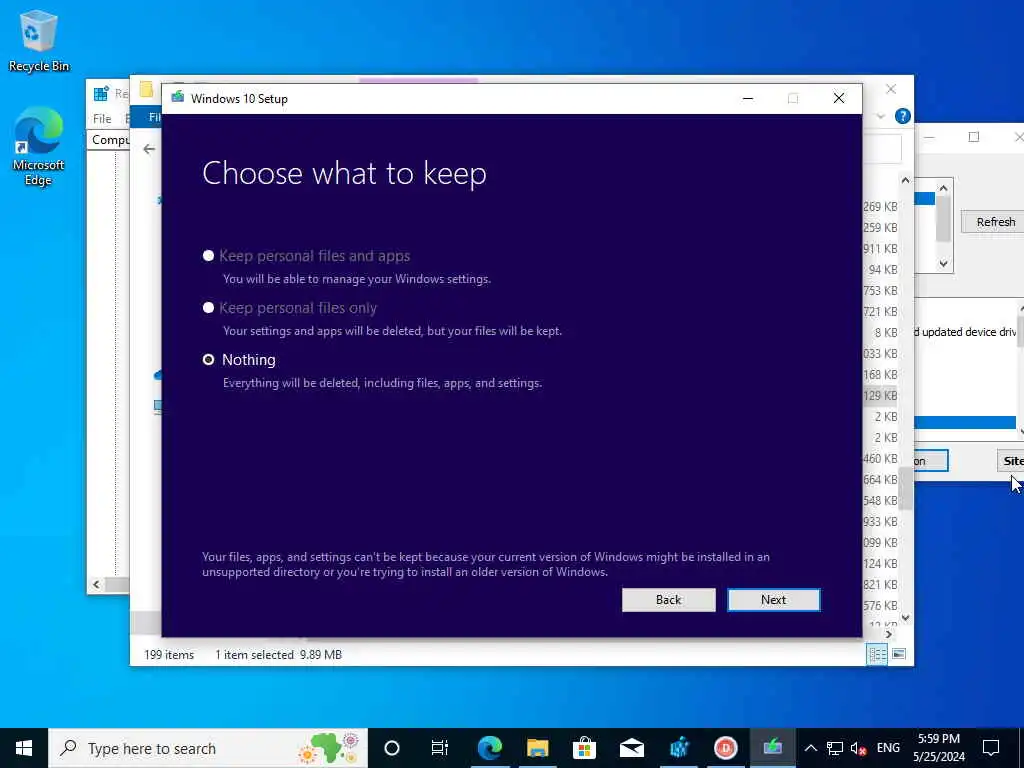
Task: Click the File Explorer search box
Action: coord(882,149)
